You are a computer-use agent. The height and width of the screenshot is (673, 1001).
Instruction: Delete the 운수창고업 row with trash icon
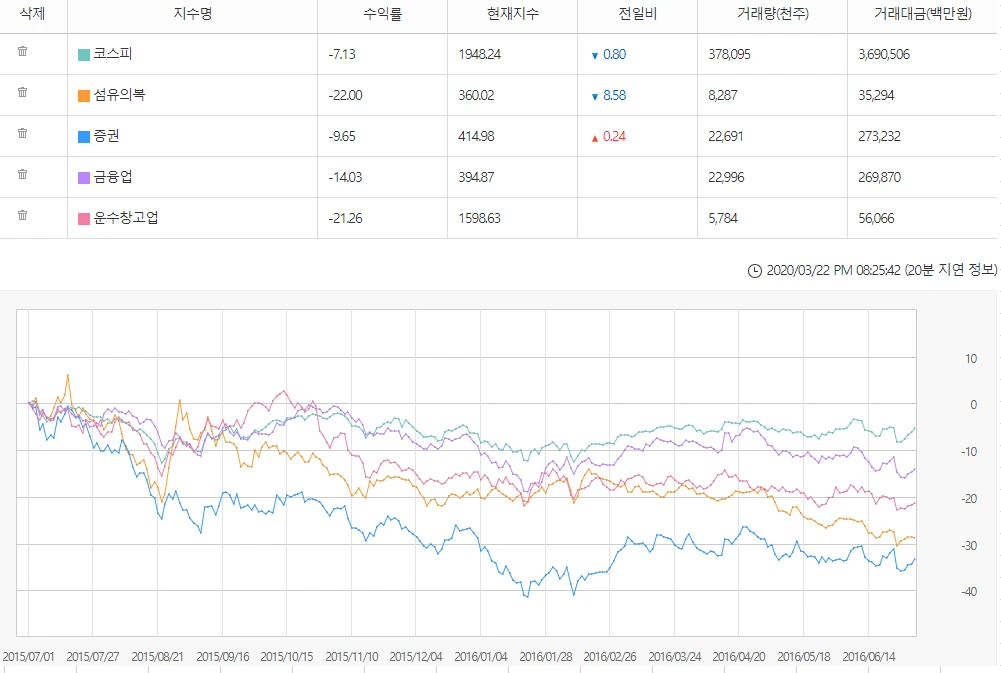pos(22,215)
